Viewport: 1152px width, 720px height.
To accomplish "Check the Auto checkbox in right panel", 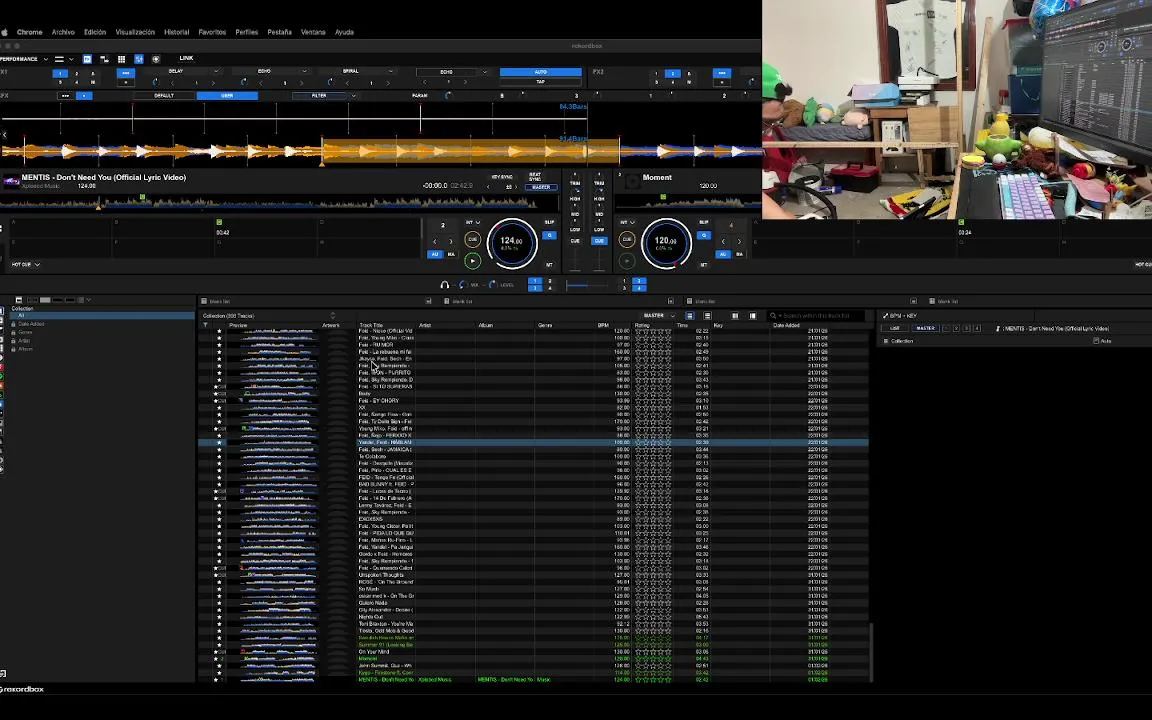I will tap(1096, 341).
